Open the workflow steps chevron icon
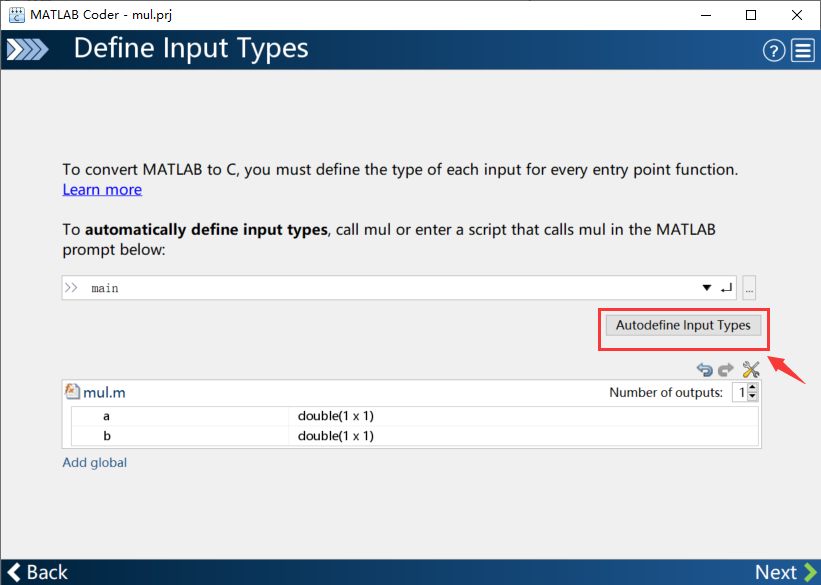Image resolution: width=821 pixels, height=585 pixels. coord(27,50)
